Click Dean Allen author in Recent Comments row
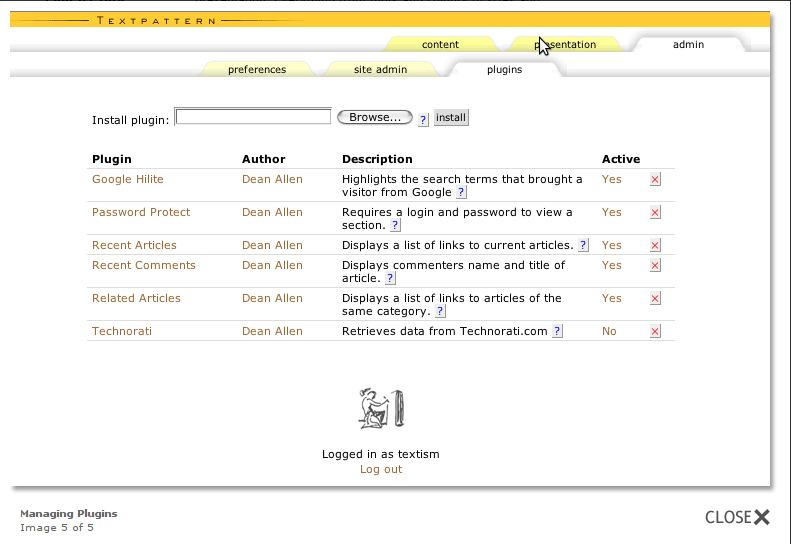This screenshot has width=791, height=544. (x=272, y=265)
